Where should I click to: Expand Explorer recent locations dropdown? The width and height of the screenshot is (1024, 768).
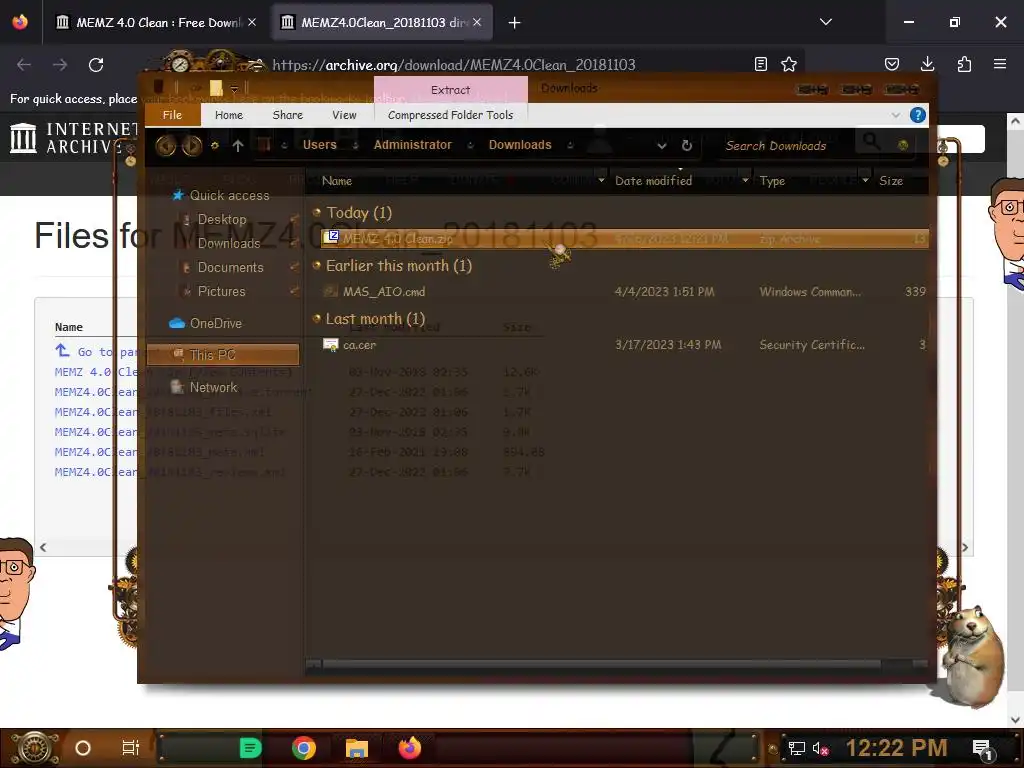pyautogui.click(x=662, y=146)
